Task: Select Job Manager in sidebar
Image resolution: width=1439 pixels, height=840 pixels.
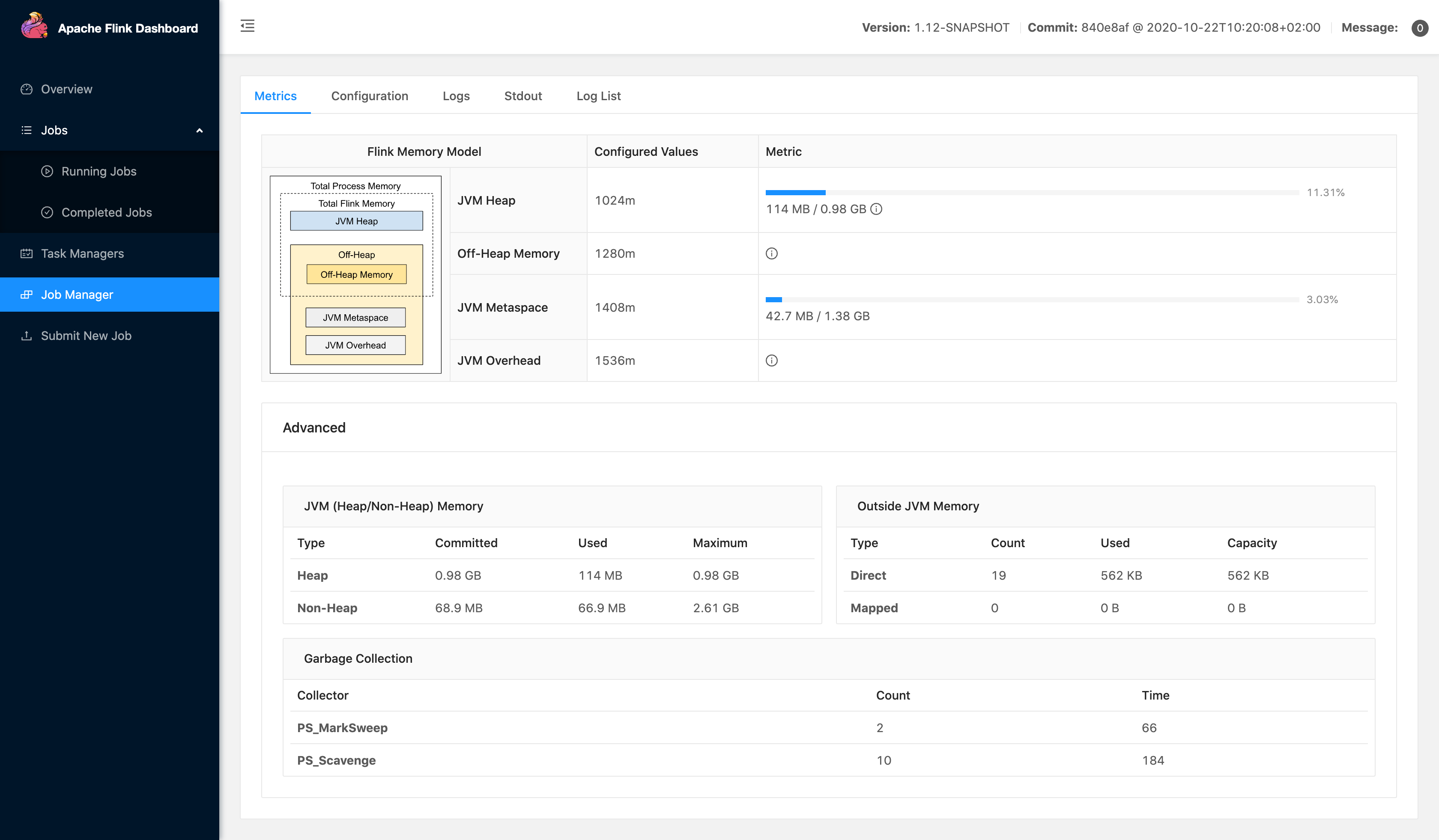Action: [x=77, y=295]
